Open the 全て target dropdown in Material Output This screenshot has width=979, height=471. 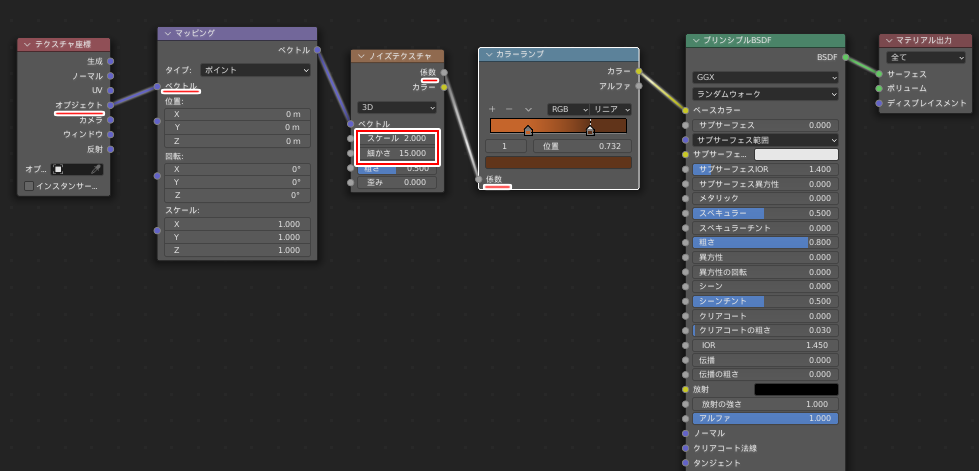(x=925, y=57)
